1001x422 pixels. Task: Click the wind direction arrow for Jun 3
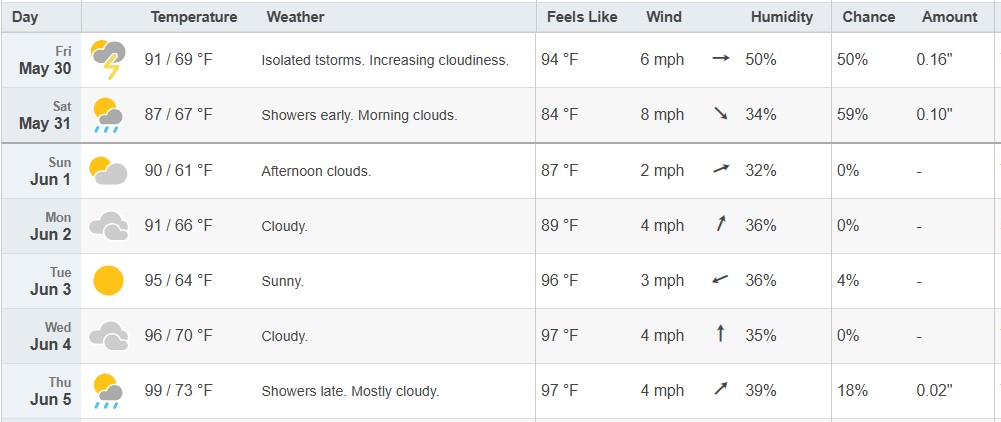pos(720,280)
